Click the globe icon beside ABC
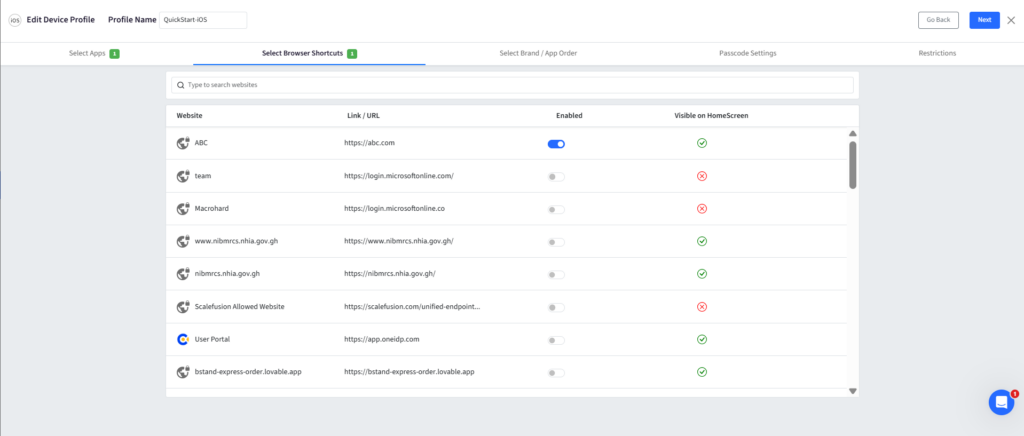Viewport: 1024px width, 436px height. (183, 143)
